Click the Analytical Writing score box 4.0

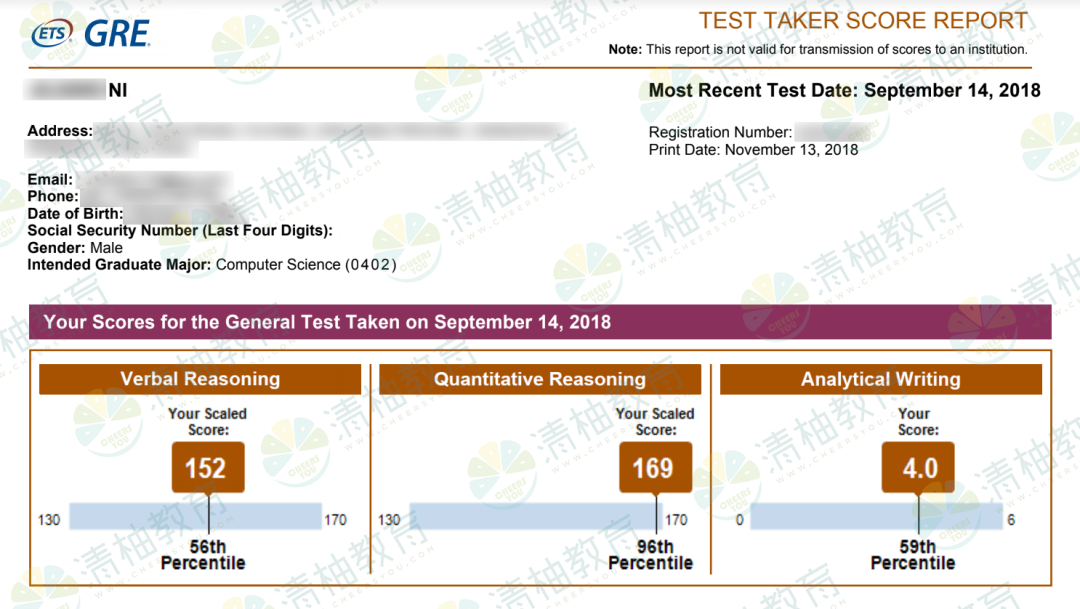918,468
